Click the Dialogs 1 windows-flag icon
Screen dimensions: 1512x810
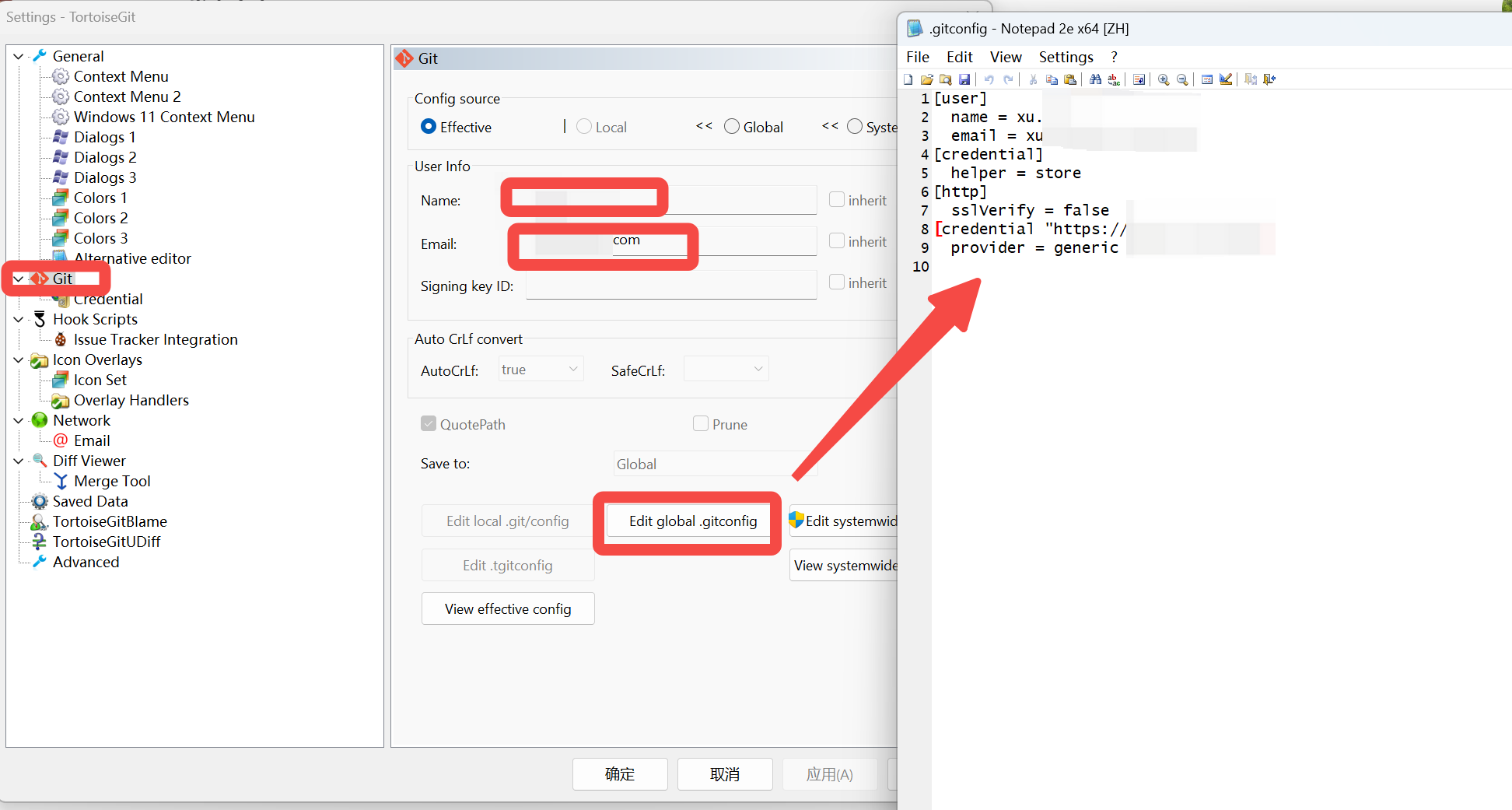(61, 137)
